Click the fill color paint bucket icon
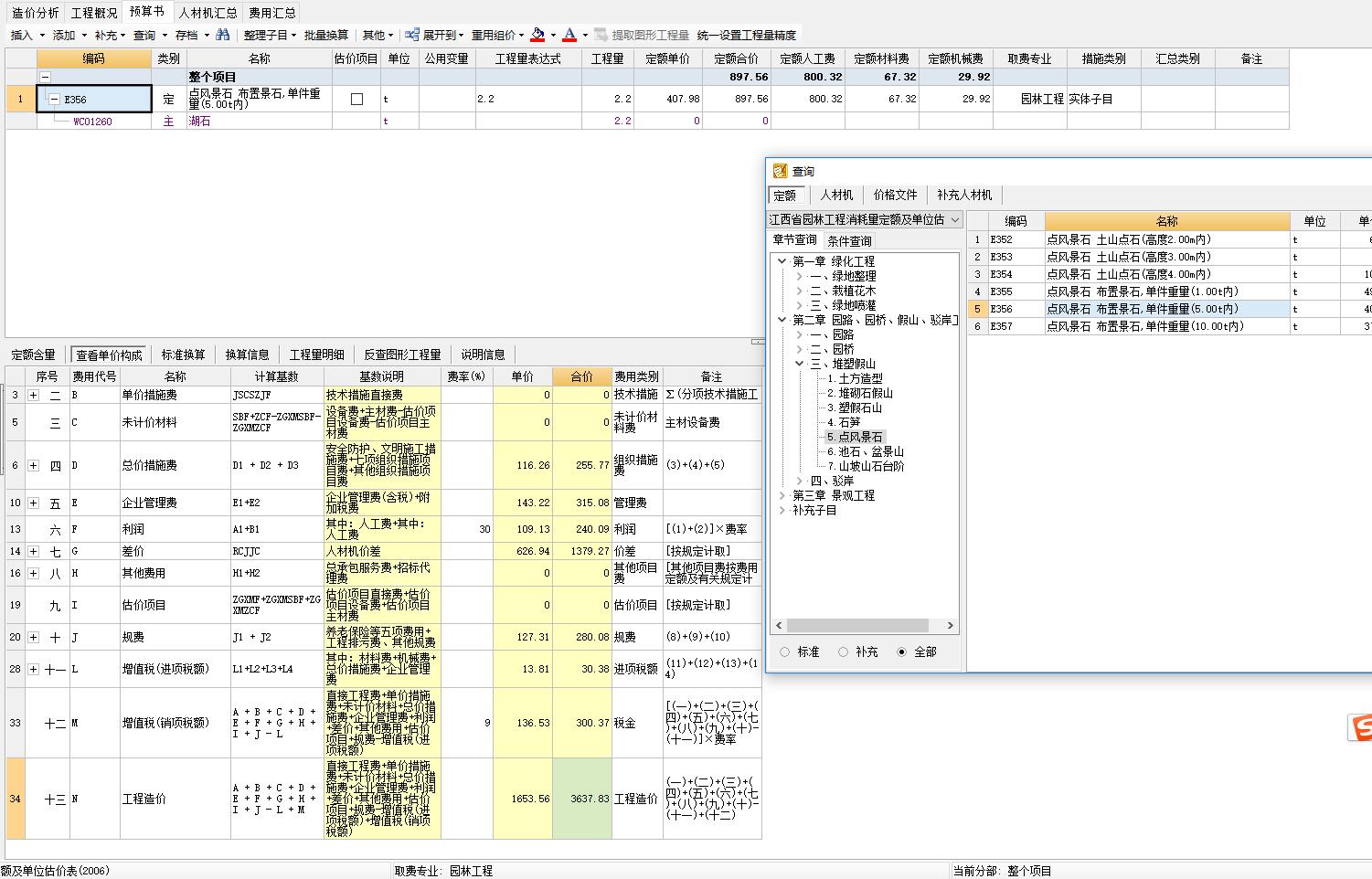The height and width of the screenshot is (879, 1372). click(x=537, y=35)
